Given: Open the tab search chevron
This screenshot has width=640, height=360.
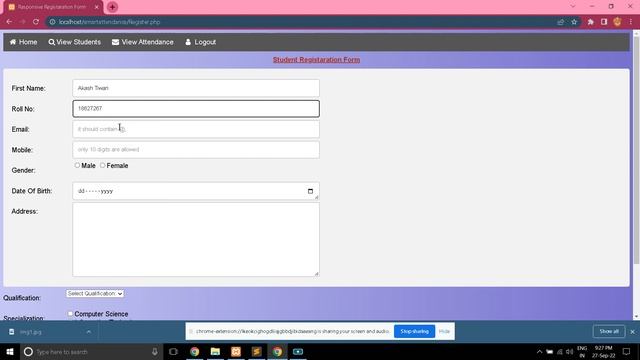Looking at the screenshot, I should (573, 7).
